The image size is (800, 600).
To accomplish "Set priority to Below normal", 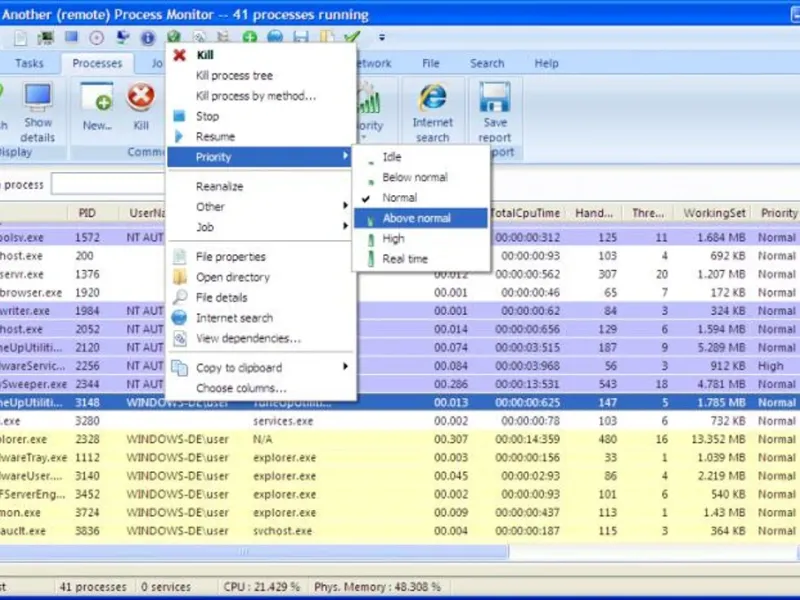I will (421, 178).
